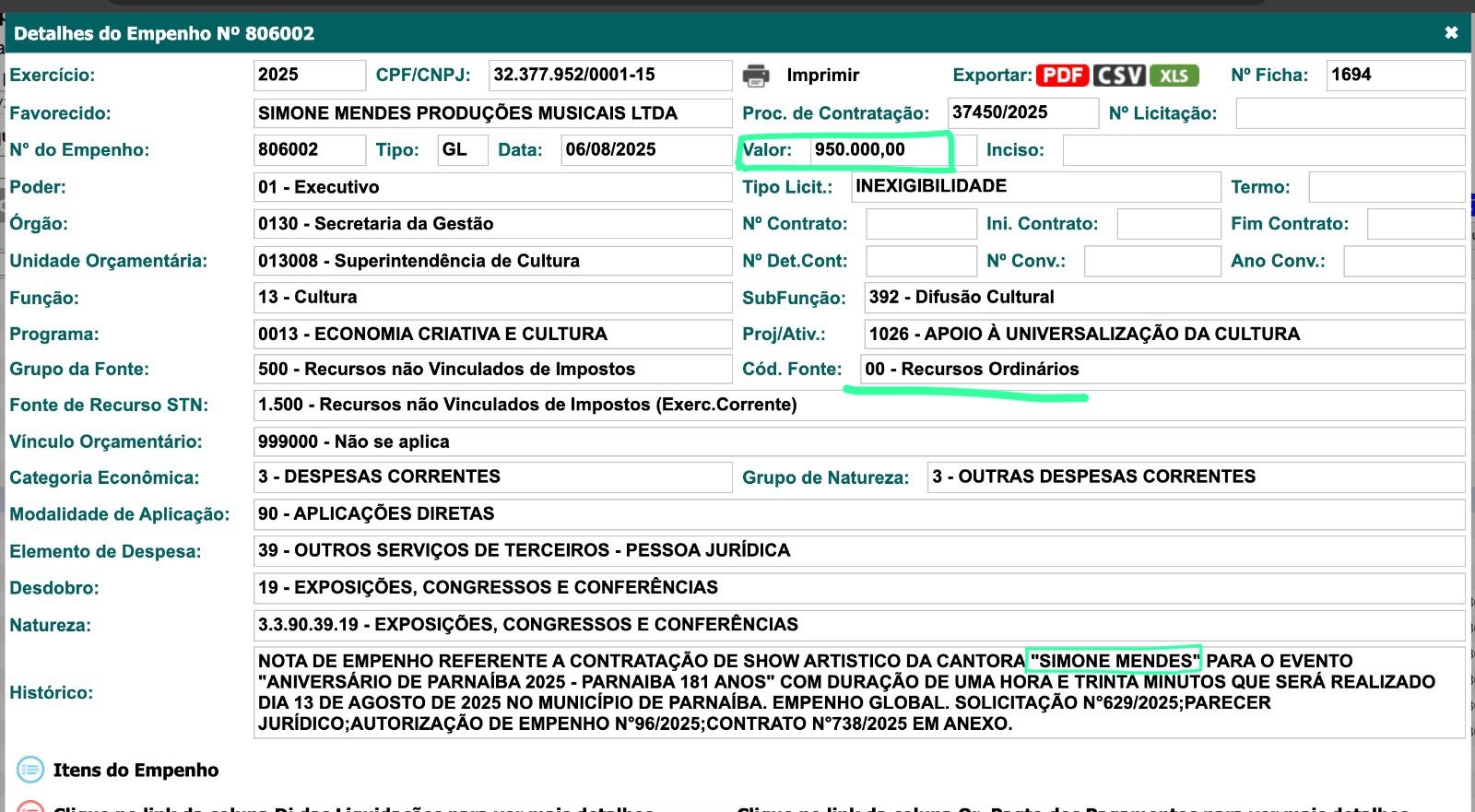The height and width of the screenshot is (812, 1475).
Task: Click the Órgão field Secretaria da Gestão
Action: pos(492,224)
